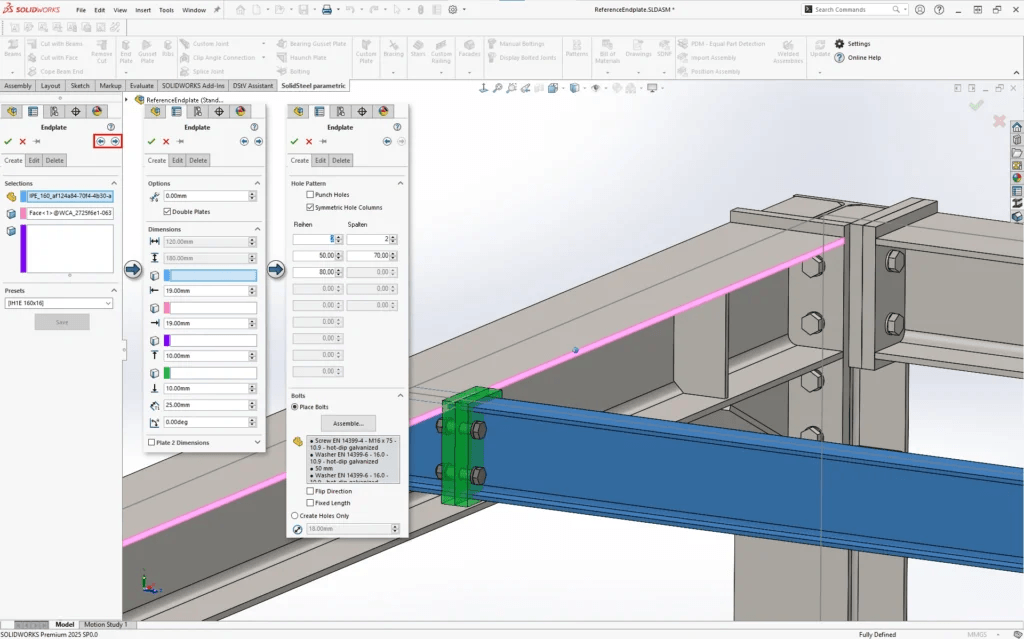Open help icon in the Hole Pattern Endplate panel
Viewport: 1024px width, 639px height.
click(x=397, y=127)
